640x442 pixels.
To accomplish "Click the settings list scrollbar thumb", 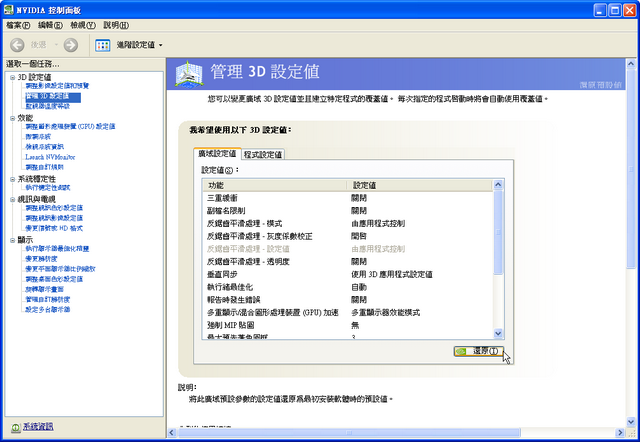I will [498, 232].
